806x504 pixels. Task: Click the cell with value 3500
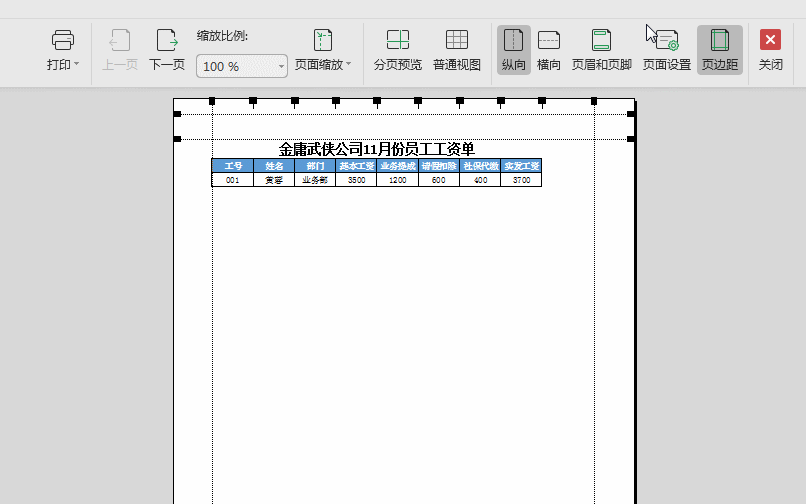click(x=356, y=179)
